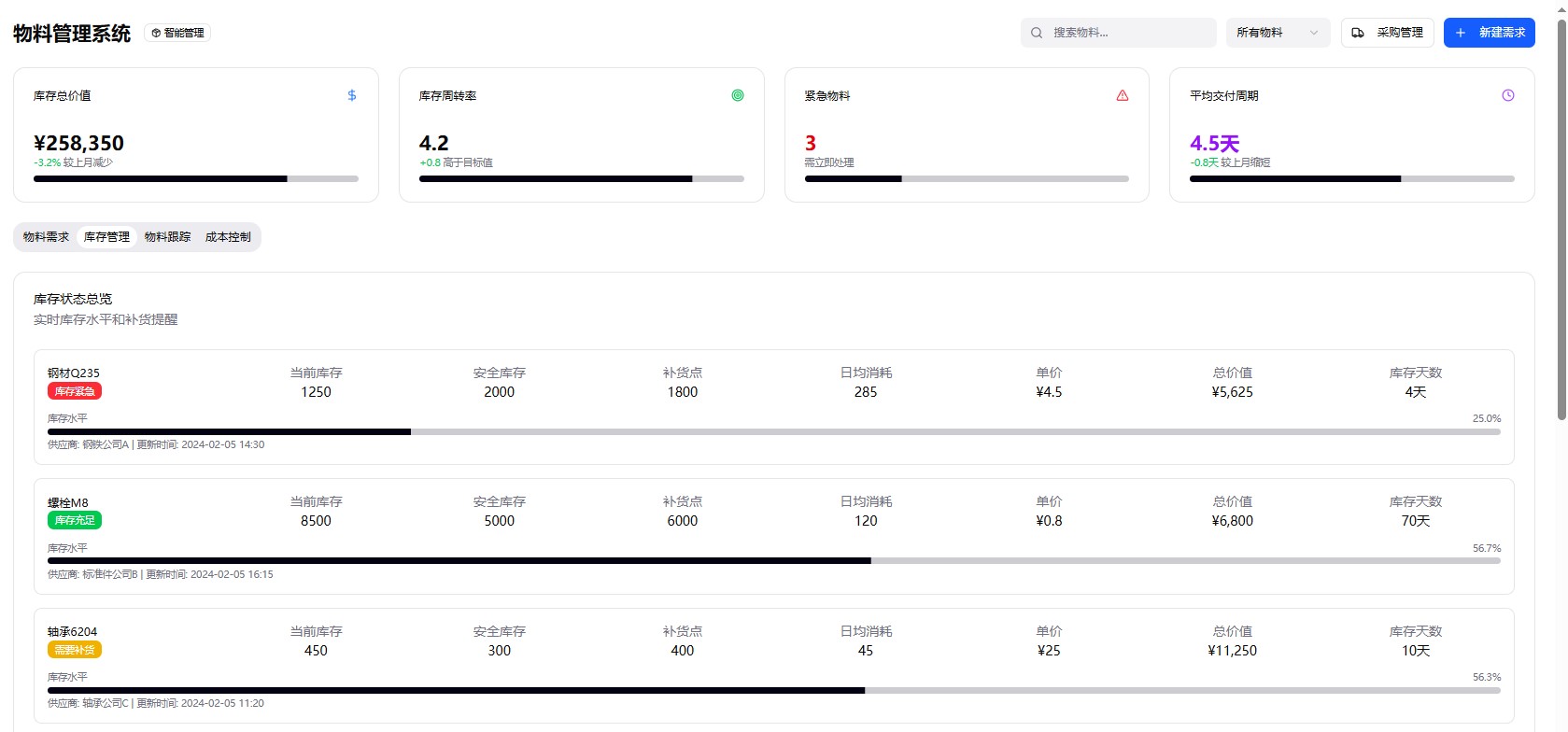The height and width of the screenshot is (732, 1568).
Task: Open the 成本控制 tab
Action: [x=228, y=237]
